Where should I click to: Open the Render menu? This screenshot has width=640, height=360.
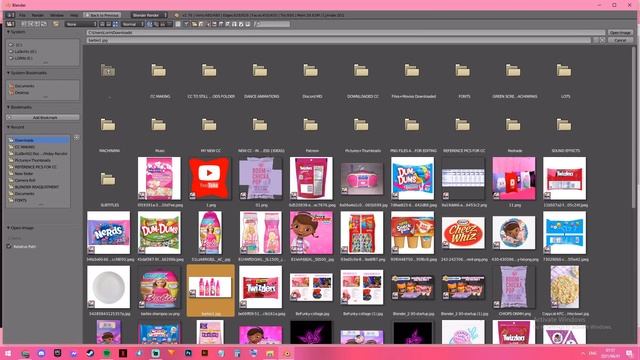(38, 15)
